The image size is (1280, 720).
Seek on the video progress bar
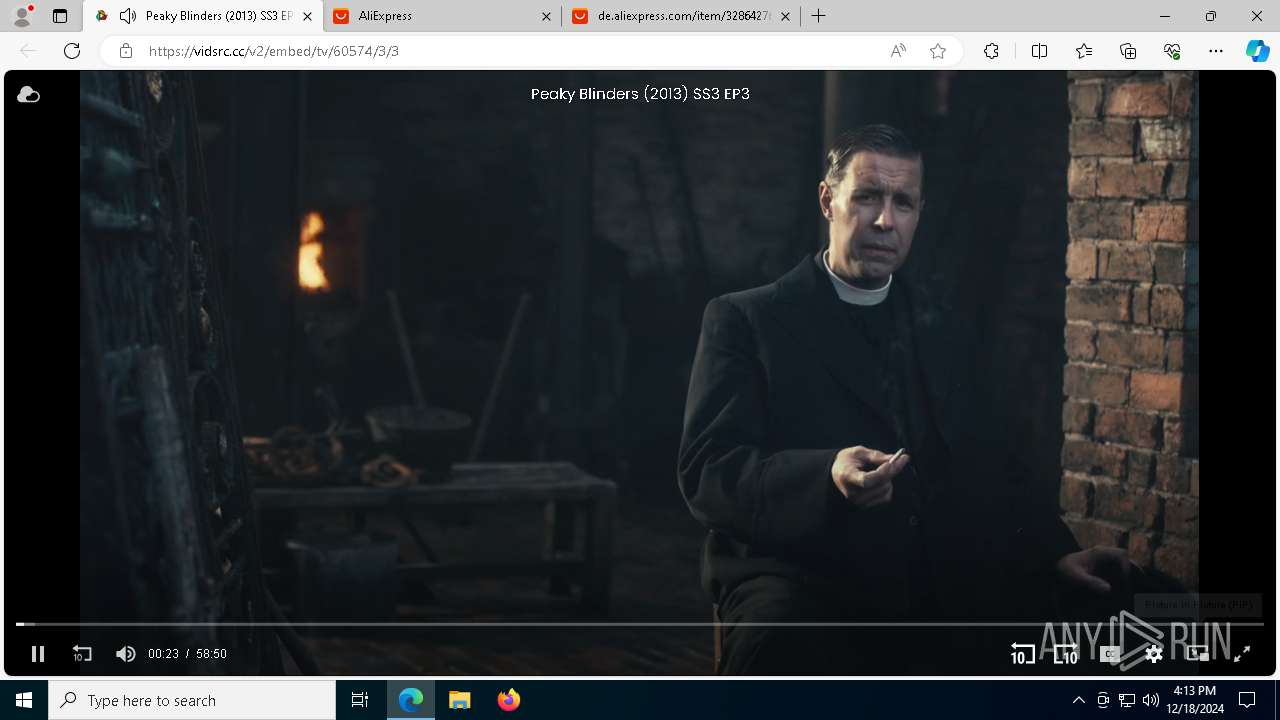[640, 624]
